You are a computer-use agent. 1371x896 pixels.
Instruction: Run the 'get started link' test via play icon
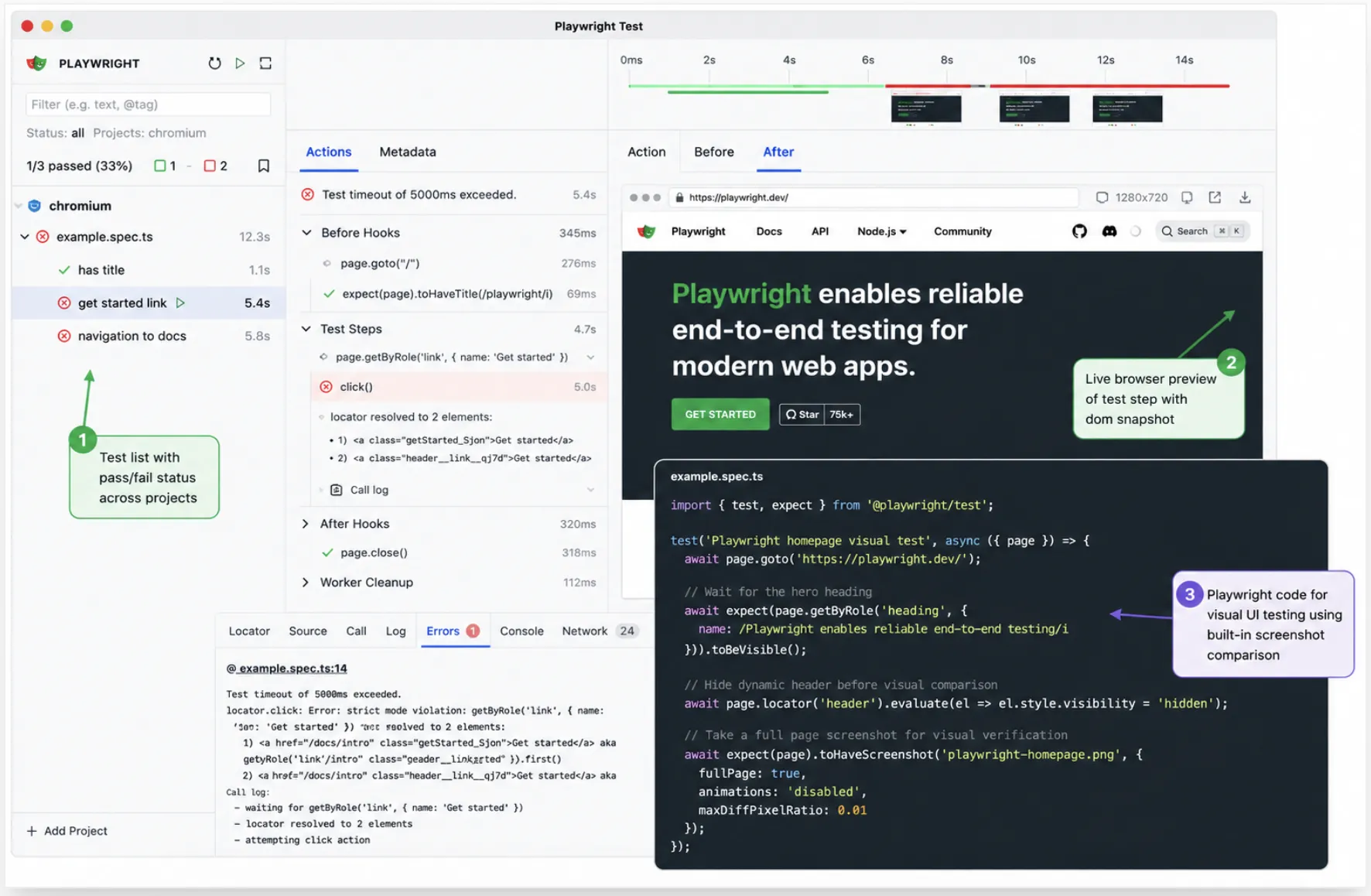(180, 303)
